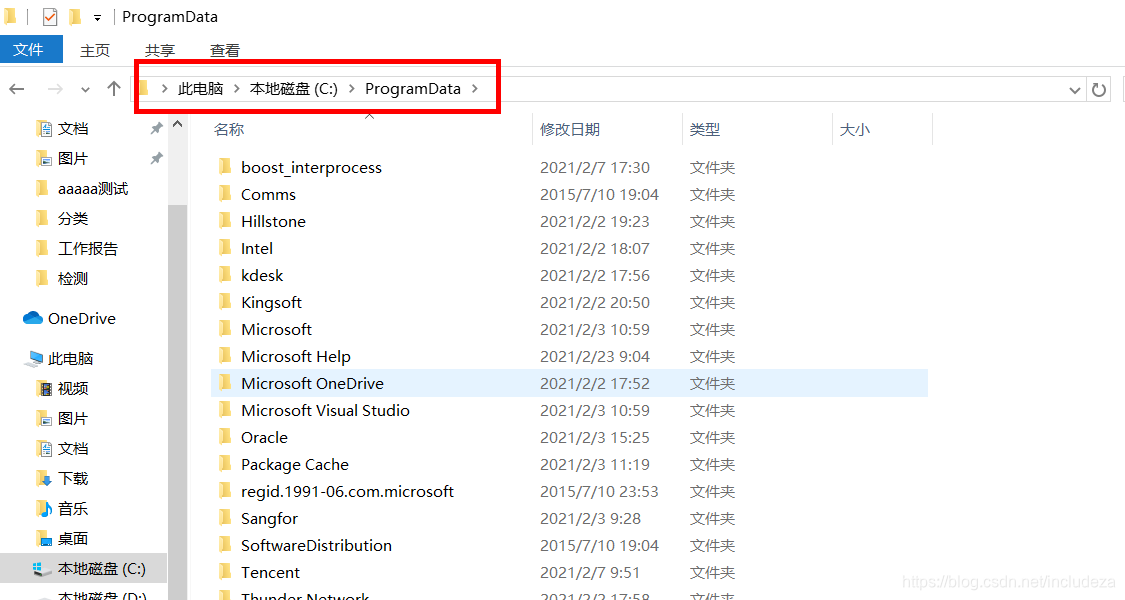Select the Tencent folder icon
The image size is (1125, 600).
(x=225, y=572)
